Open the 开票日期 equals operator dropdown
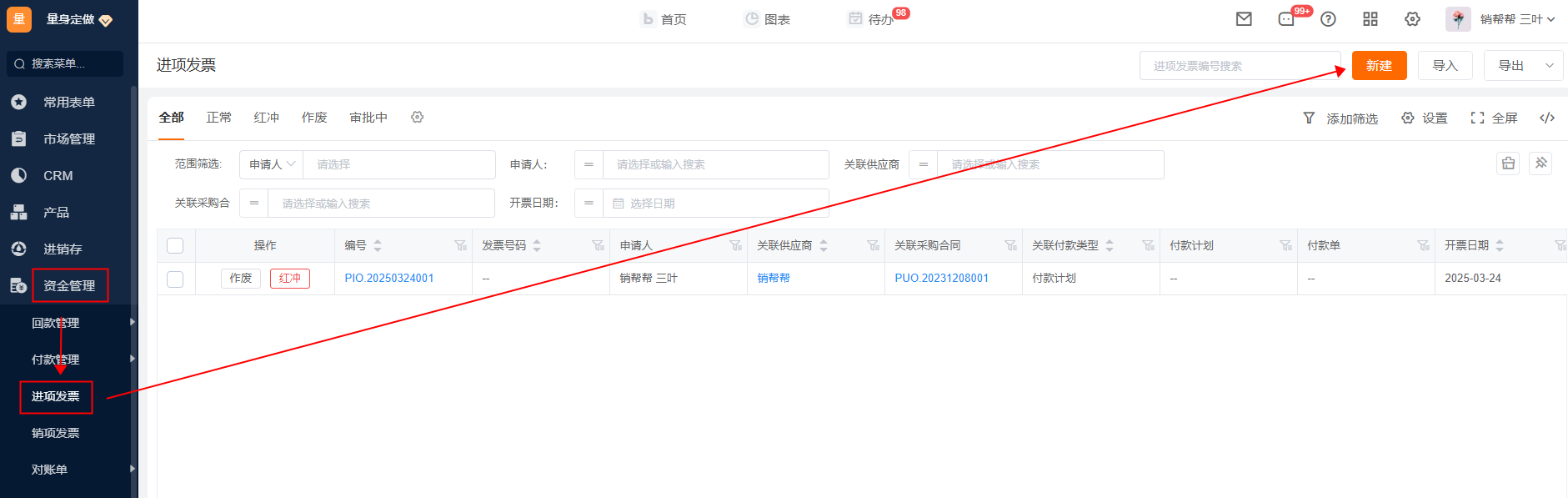This screenshot has height=498, width=1568. click(x=589, y=203)
